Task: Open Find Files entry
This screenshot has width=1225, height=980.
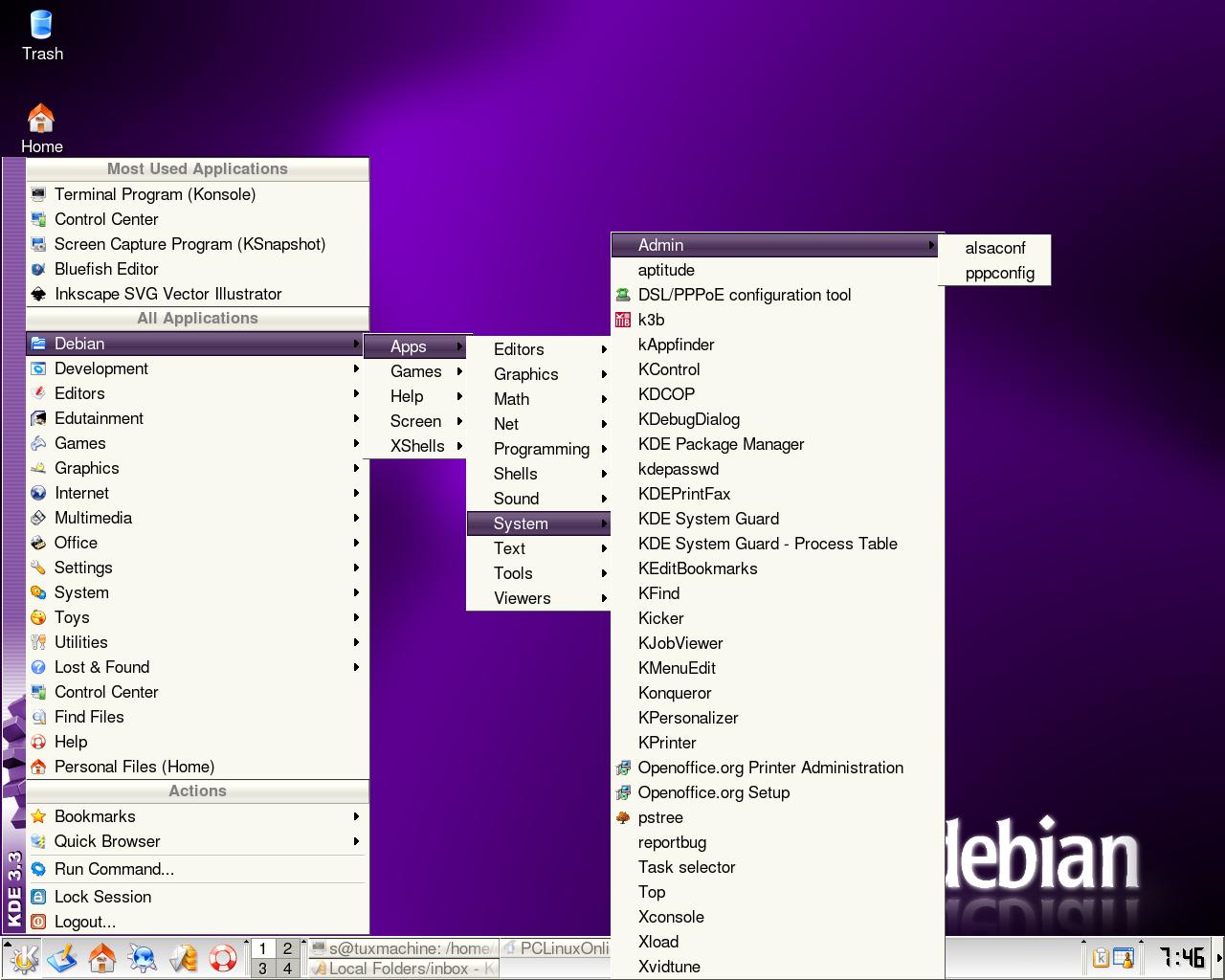Action: coord(197,717)
